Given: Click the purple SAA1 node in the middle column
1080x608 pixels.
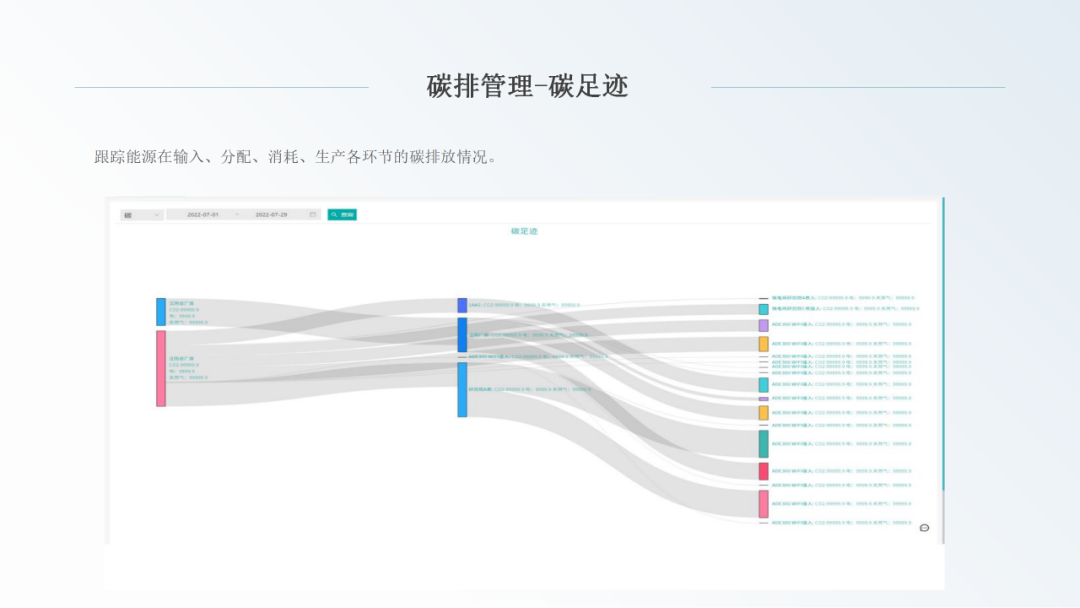Looking at the screenshot, I should click(x=461, y=305).
